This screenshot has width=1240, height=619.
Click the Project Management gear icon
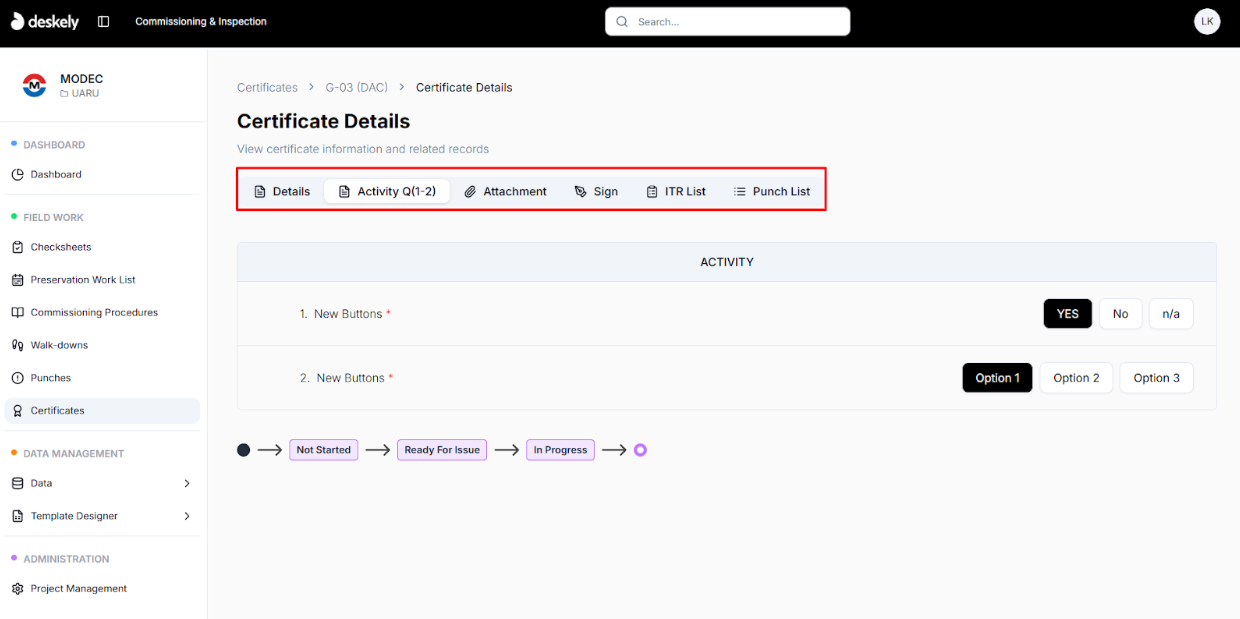coord(17,589)
